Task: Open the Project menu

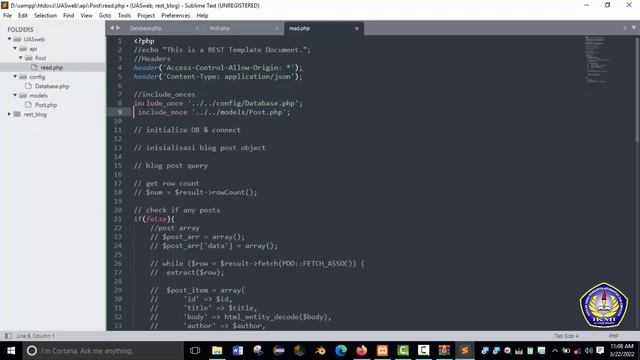Action: pyautogui.click(x=146, y=16)
